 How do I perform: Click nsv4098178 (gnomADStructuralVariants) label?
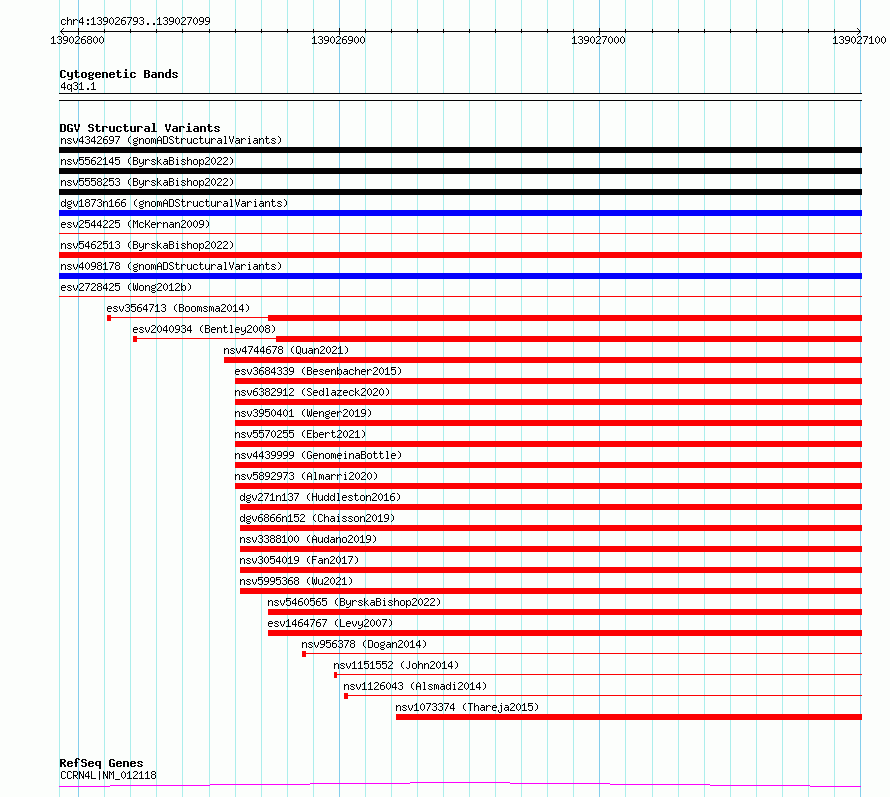click(171, 266)
